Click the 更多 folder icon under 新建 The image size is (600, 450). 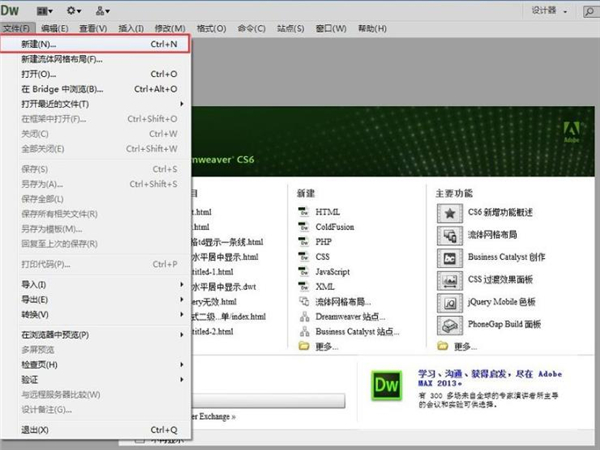pos(304,346)
